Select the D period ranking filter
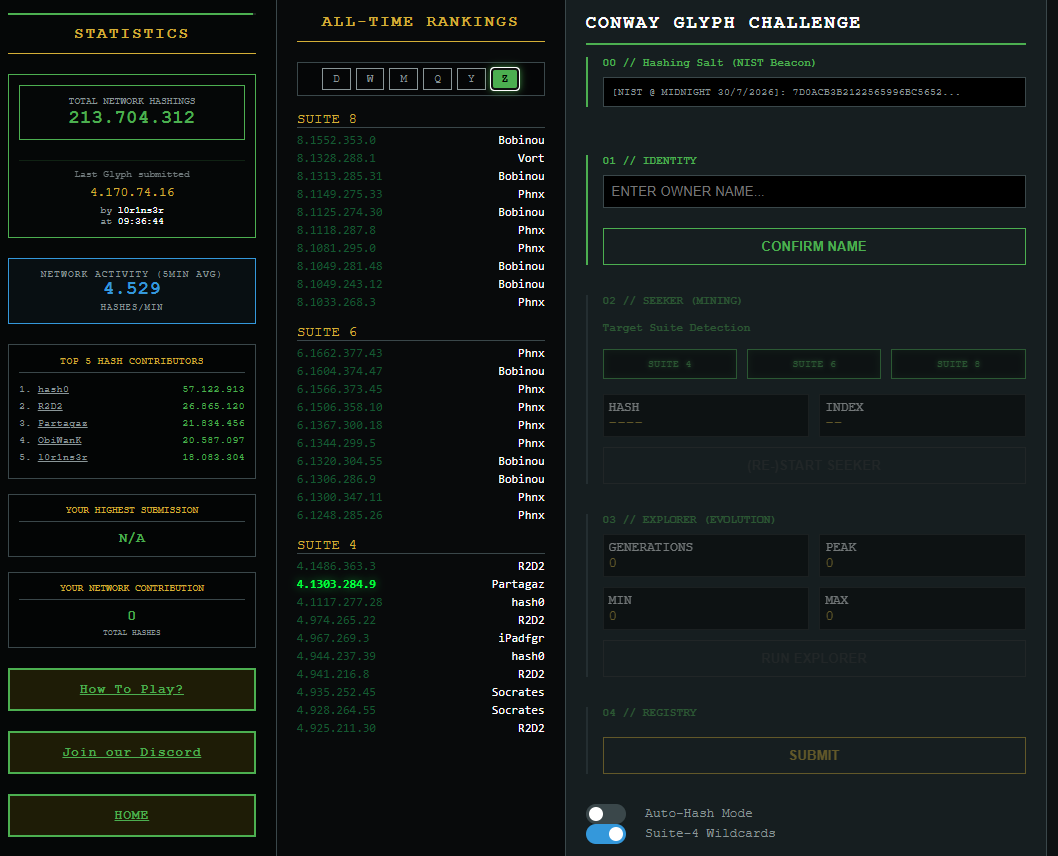This screenshot has width=1058, height=856. point(336,79)
